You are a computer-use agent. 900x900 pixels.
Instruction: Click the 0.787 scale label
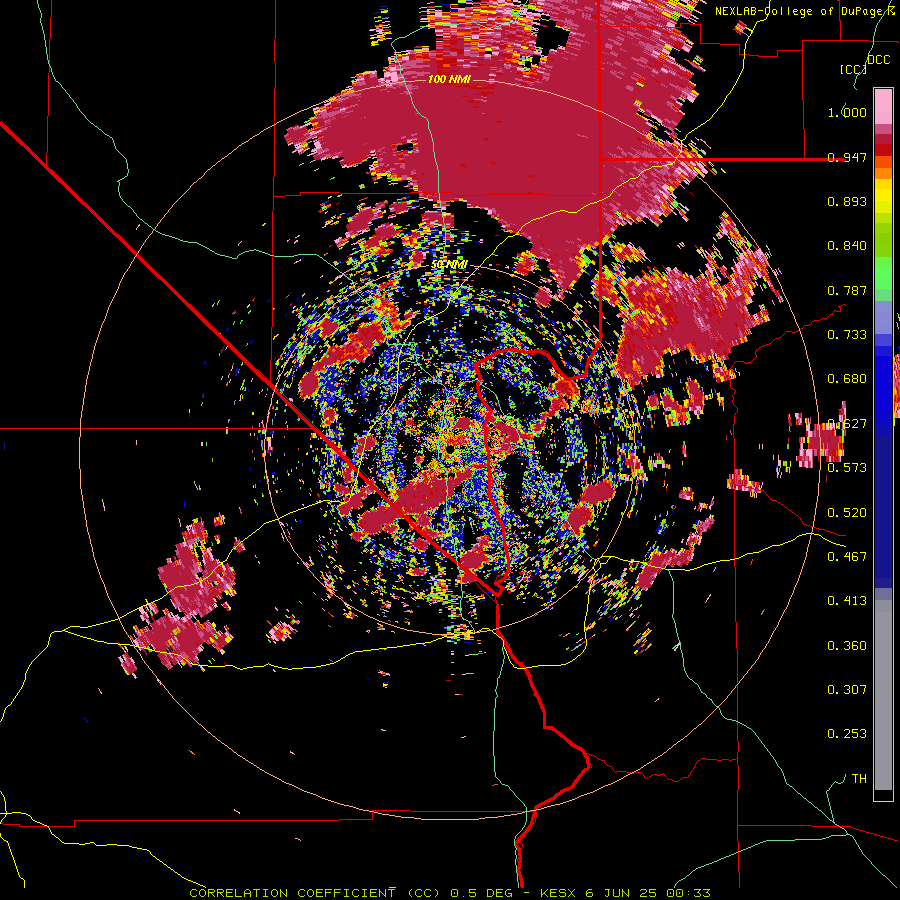click(847, 290)
